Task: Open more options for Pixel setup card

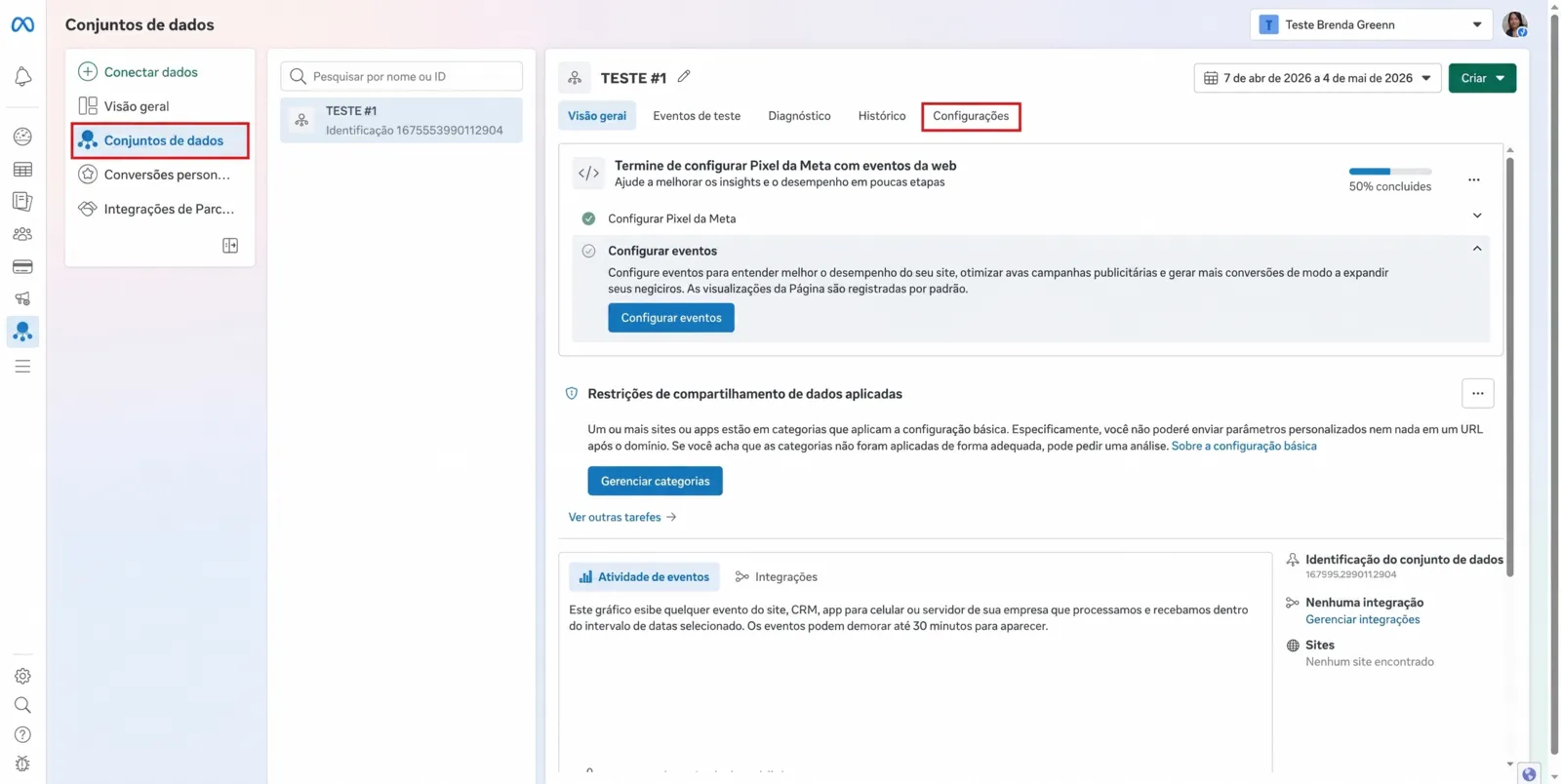Action: (x=1473, y=179)
